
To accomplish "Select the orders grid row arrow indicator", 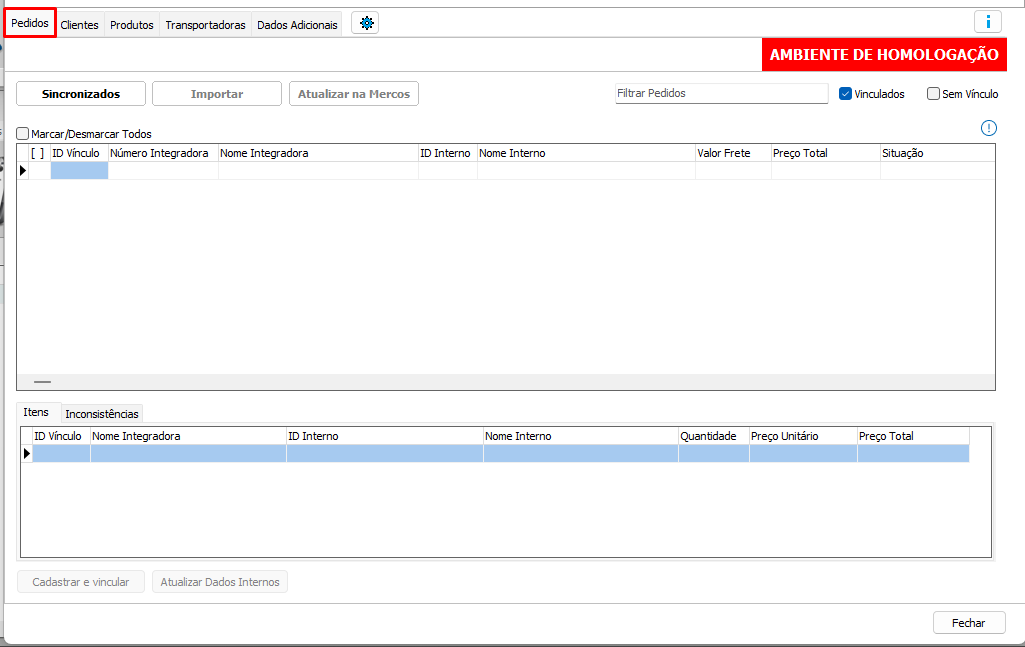I will (x=23, y=171).
